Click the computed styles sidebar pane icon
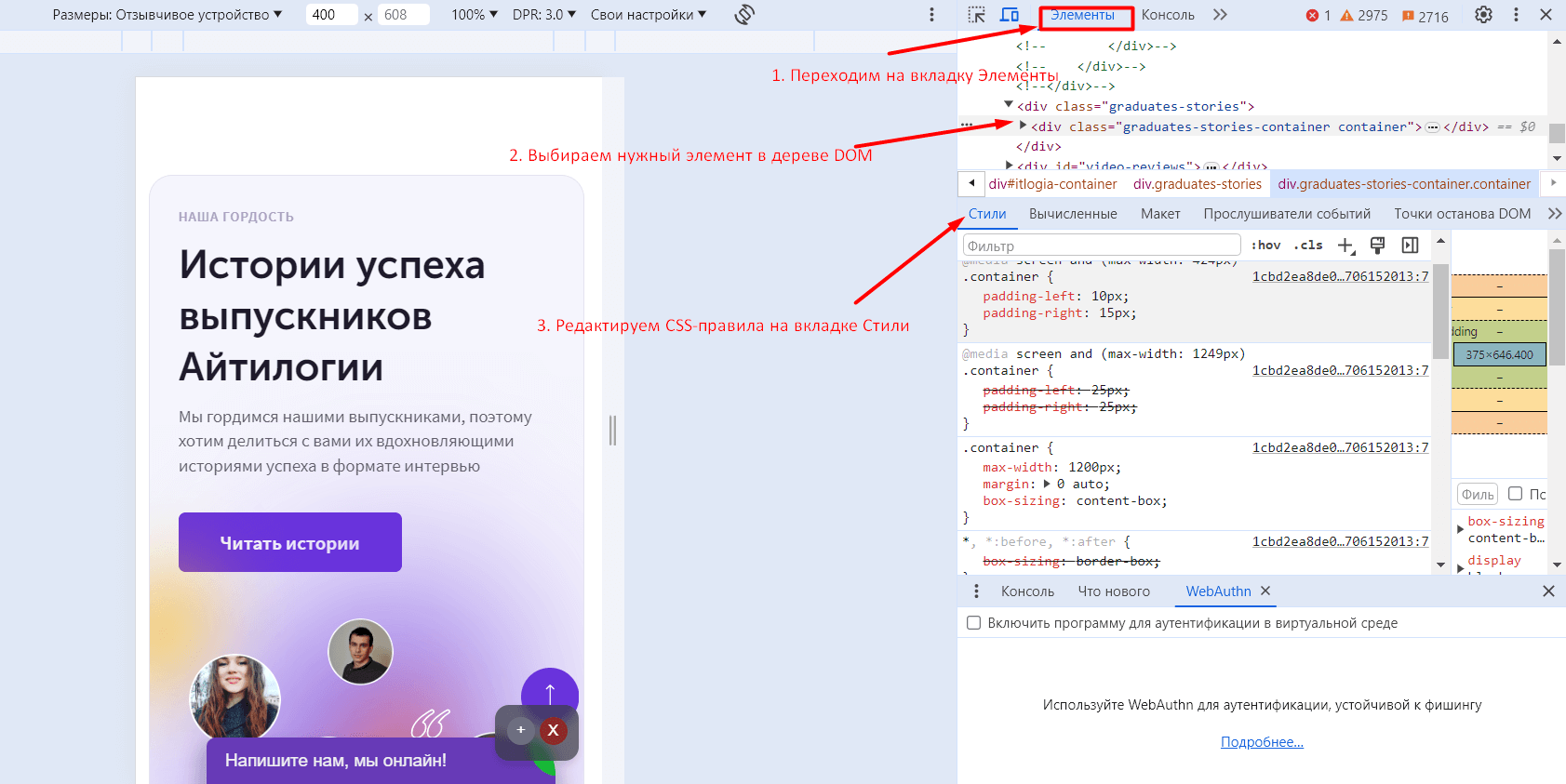Viewport: 1566px width, 784px height. coord(1410,246)
